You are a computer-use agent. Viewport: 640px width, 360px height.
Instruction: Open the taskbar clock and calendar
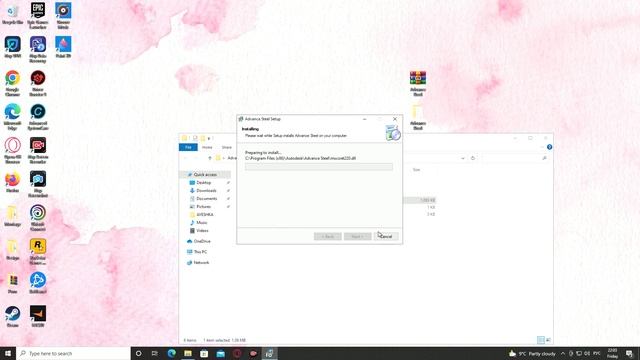[612, 353]
